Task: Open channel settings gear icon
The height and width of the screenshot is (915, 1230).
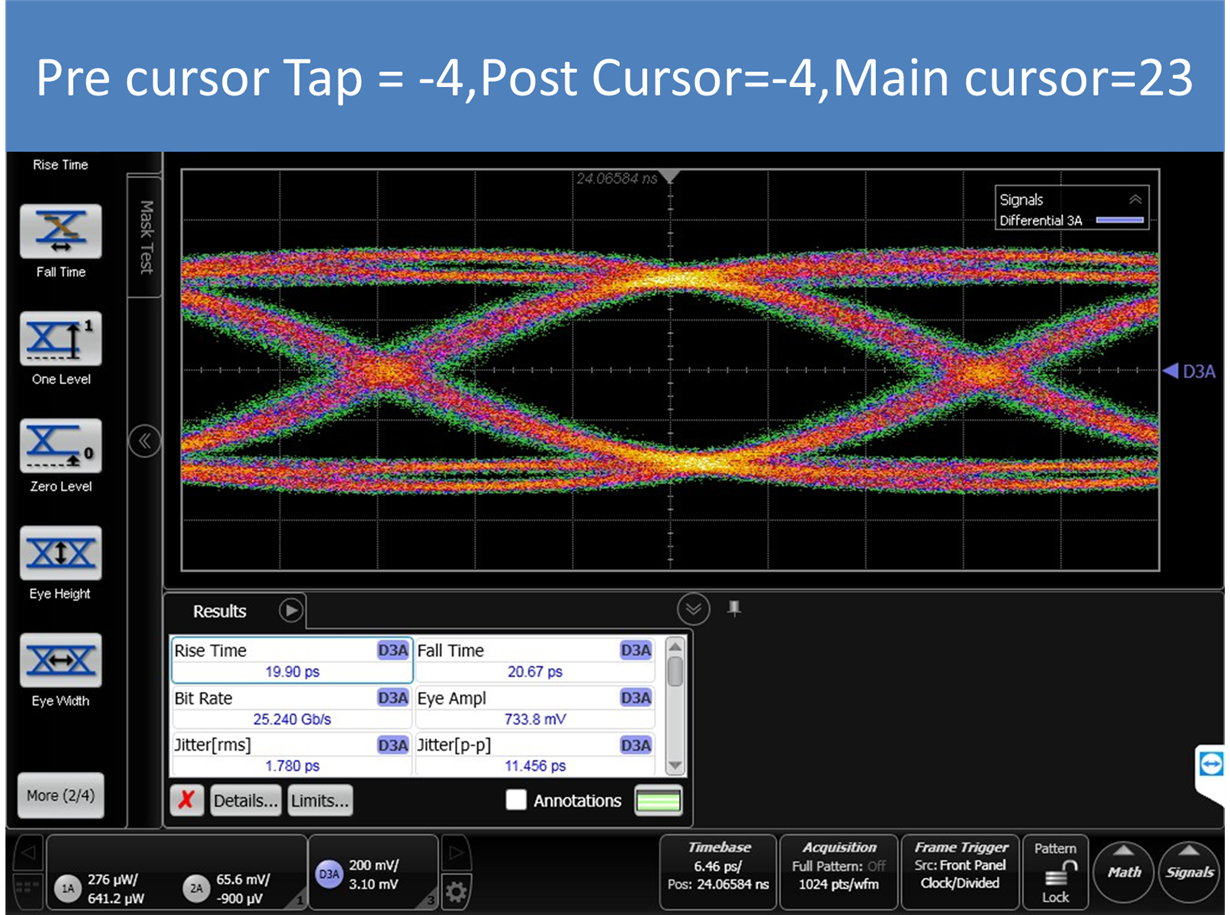Action: click(x=457, y=890)
